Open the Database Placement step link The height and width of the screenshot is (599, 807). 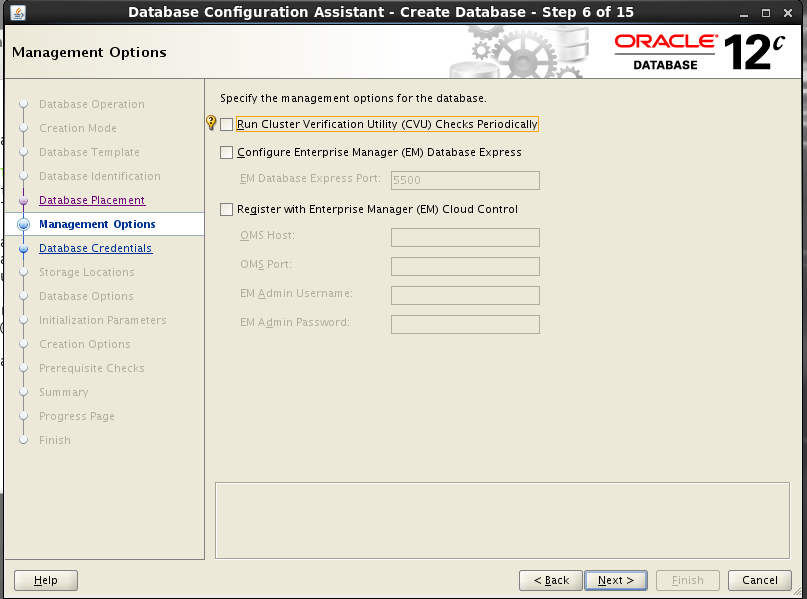[92, 200]
